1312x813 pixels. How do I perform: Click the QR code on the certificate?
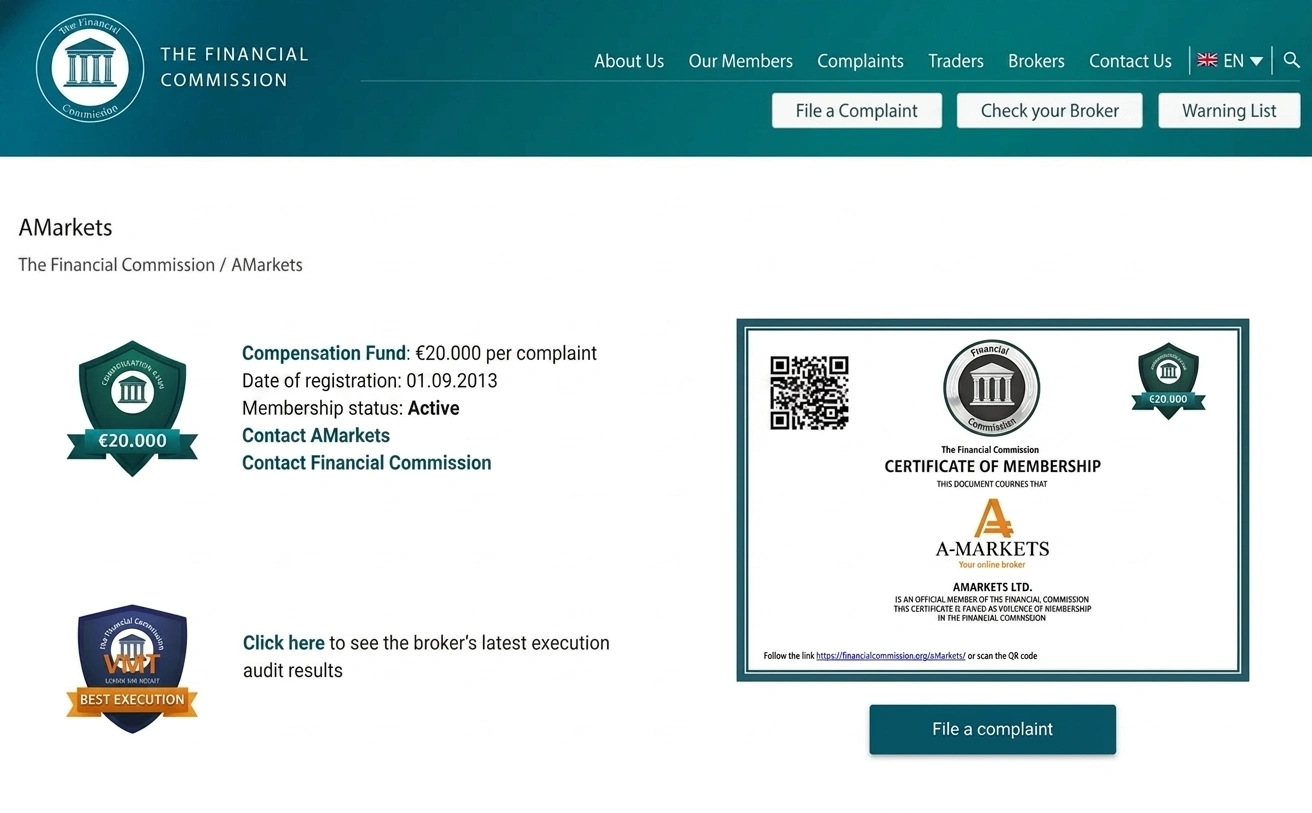(x=809, y=393)
